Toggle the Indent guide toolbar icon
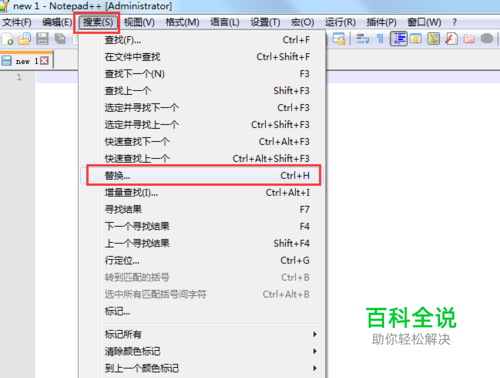Viewport: 500px width, 378px height. pyautogui.click(x=399, y=39)
